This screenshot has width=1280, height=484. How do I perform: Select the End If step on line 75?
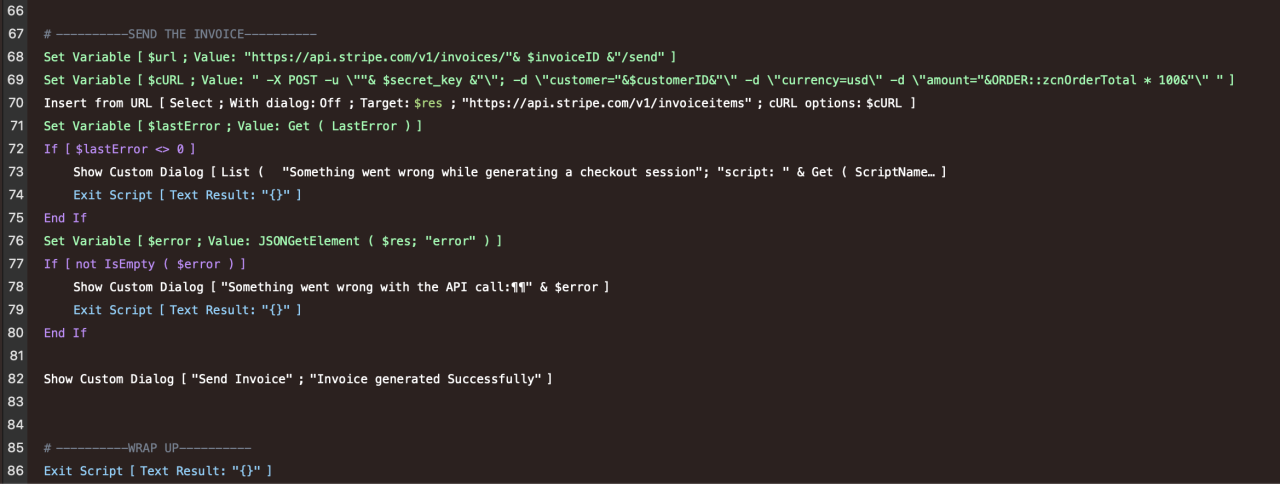point(65,218)
